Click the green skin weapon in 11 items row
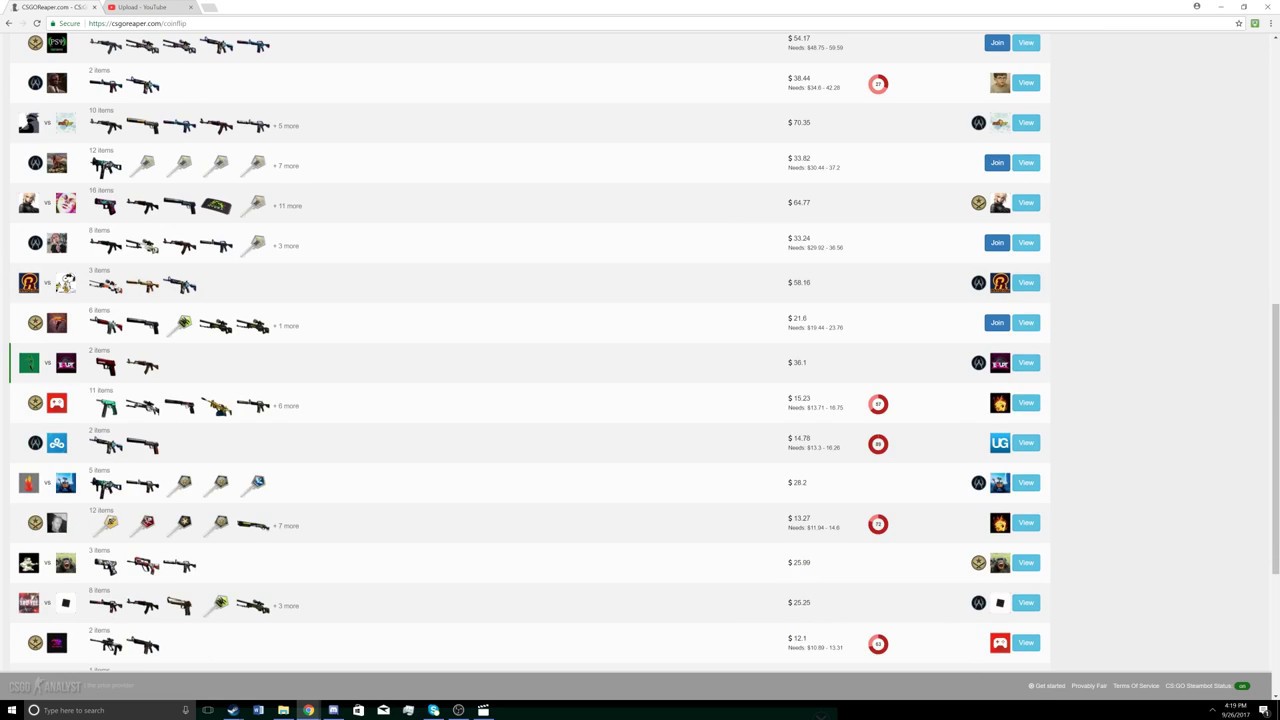Viewport: 1280px width, 720px height. click(106, 406)
